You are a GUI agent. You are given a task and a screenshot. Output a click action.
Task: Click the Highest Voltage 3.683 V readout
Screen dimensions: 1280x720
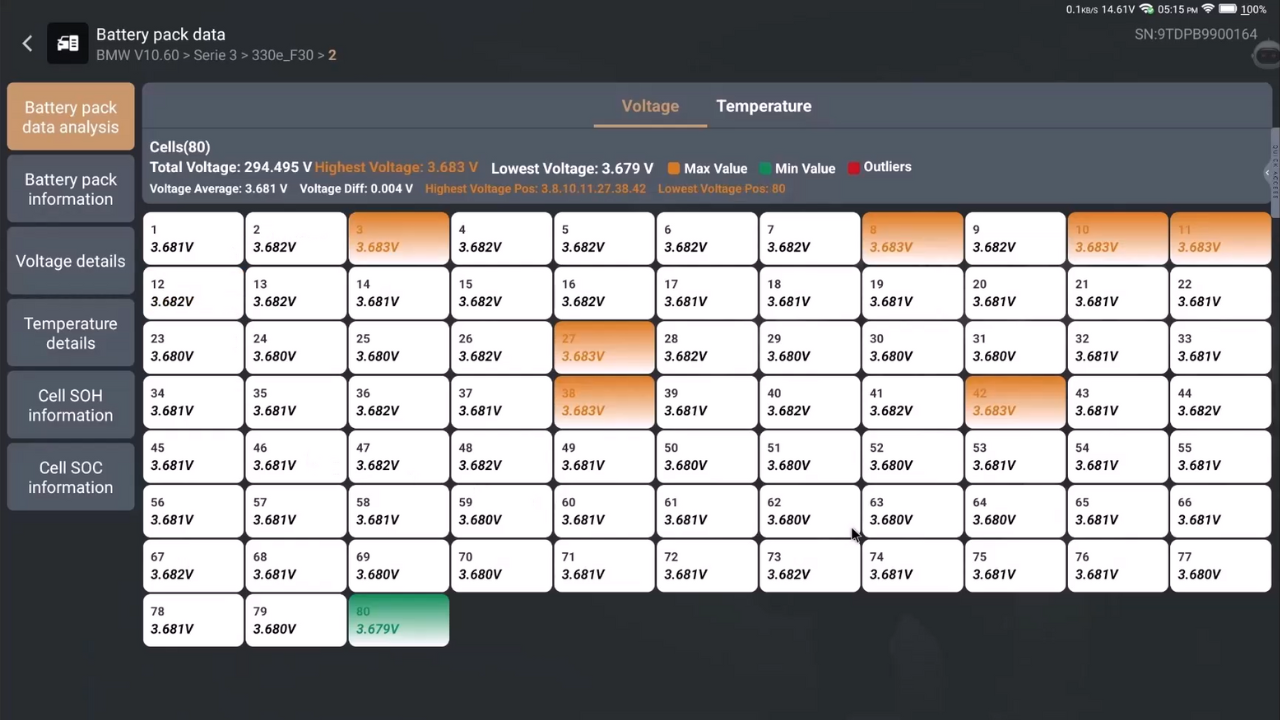coord(396,168)
